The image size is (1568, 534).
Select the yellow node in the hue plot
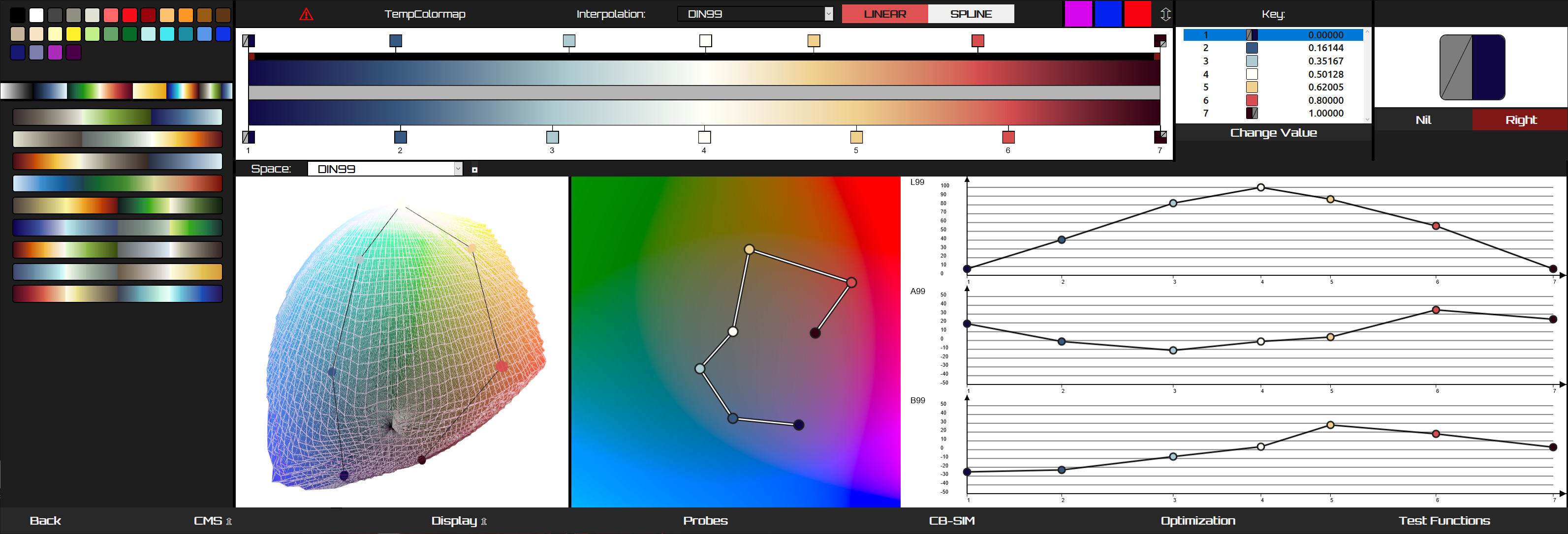pos(750,249)
